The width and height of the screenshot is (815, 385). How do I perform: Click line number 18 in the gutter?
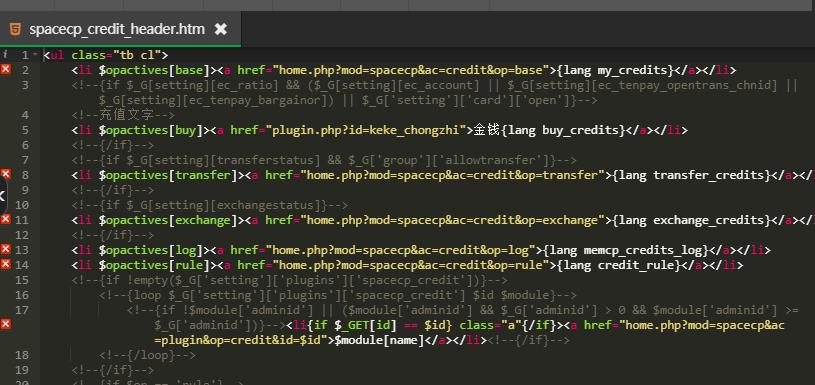click(22, 355)
